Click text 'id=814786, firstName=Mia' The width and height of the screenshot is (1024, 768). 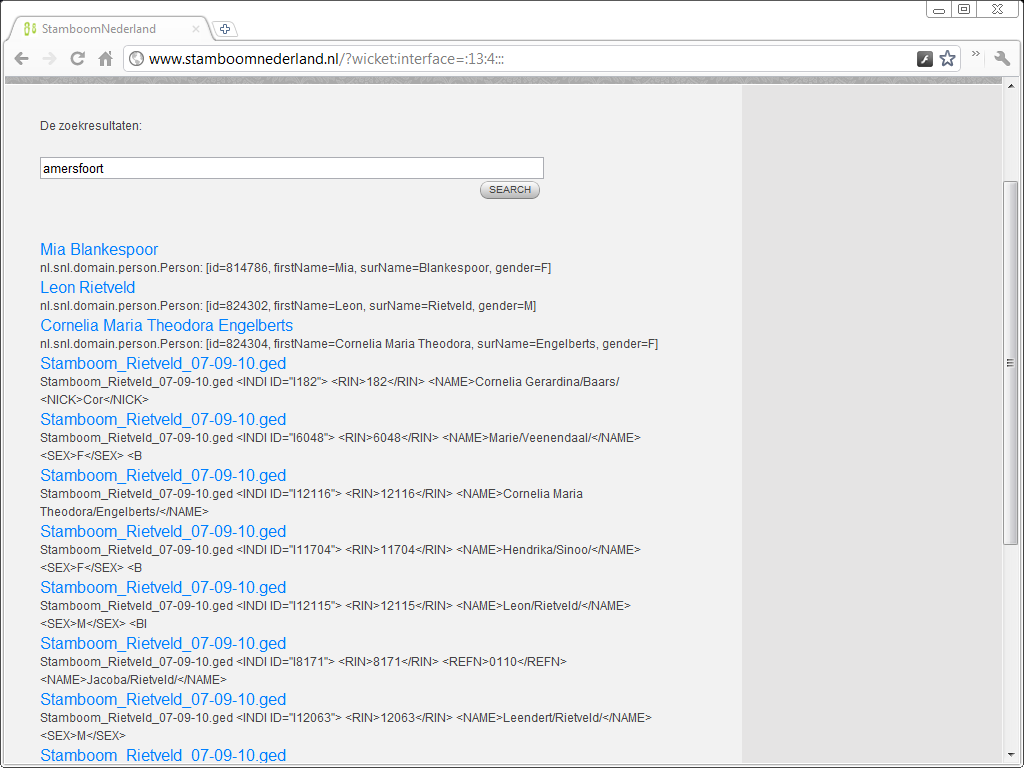(279, 268)
